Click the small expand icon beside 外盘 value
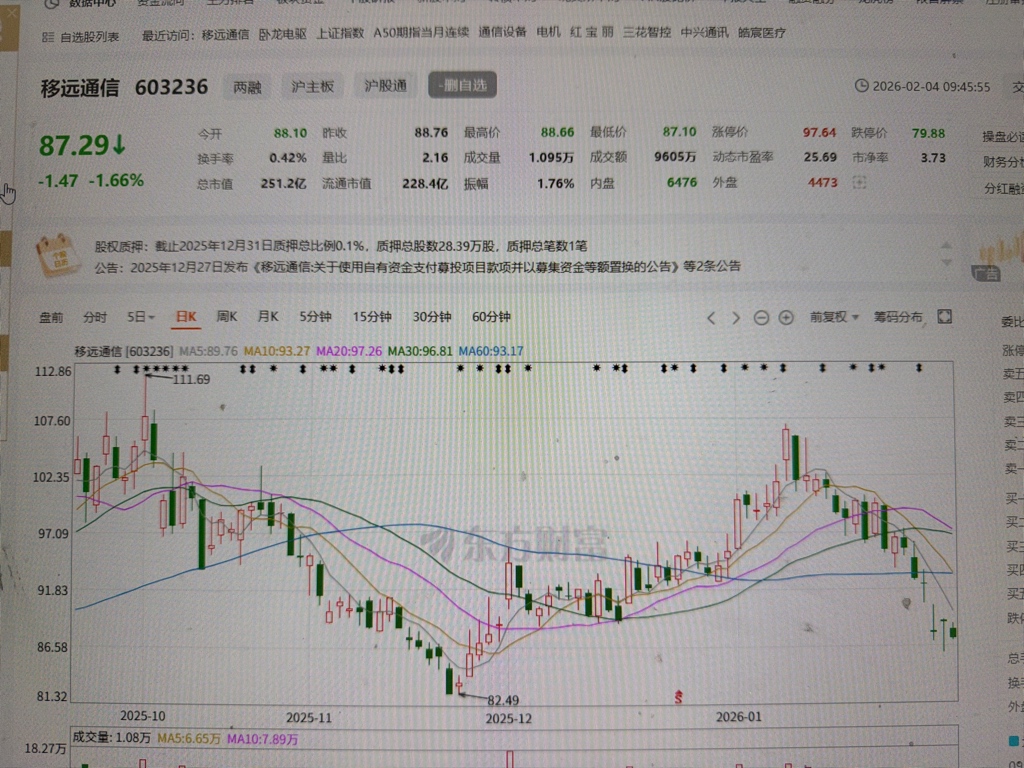Image resolution: width=1024 pixels, height=768 pixels. click(859, 183)
